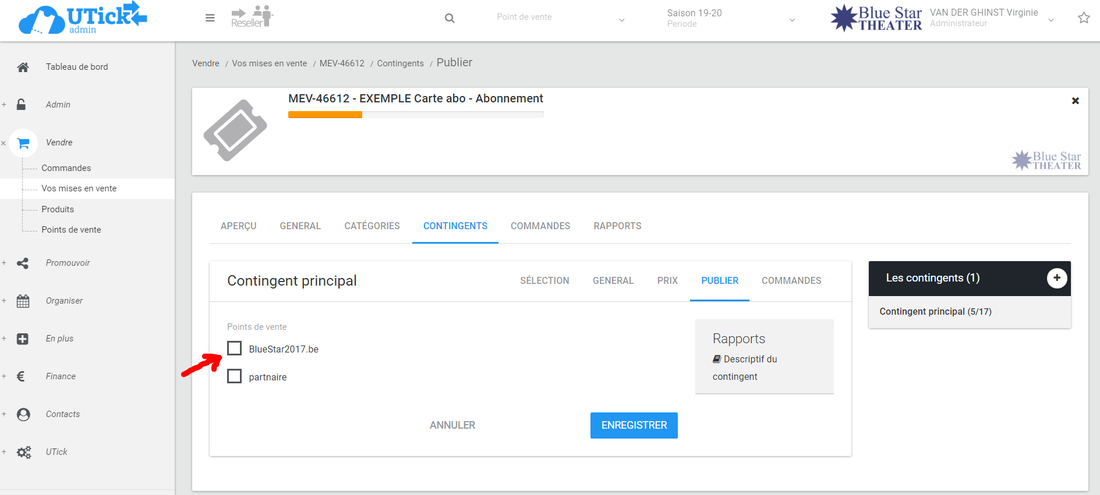Add a contingent with plus icon

coord(1056,278)
